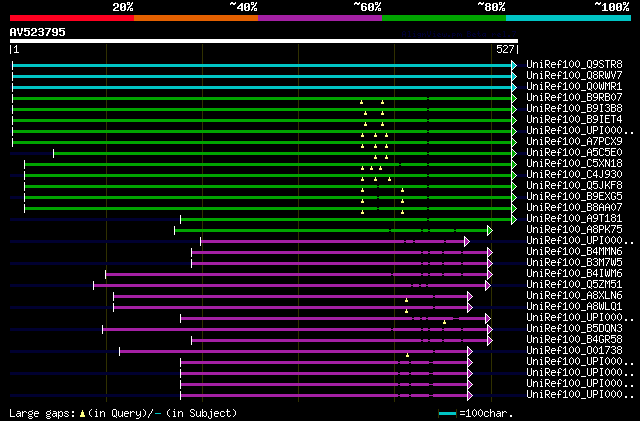Click the purple alignment bar for B4IWM6
640x421 pixels.
tap(296, 275)
